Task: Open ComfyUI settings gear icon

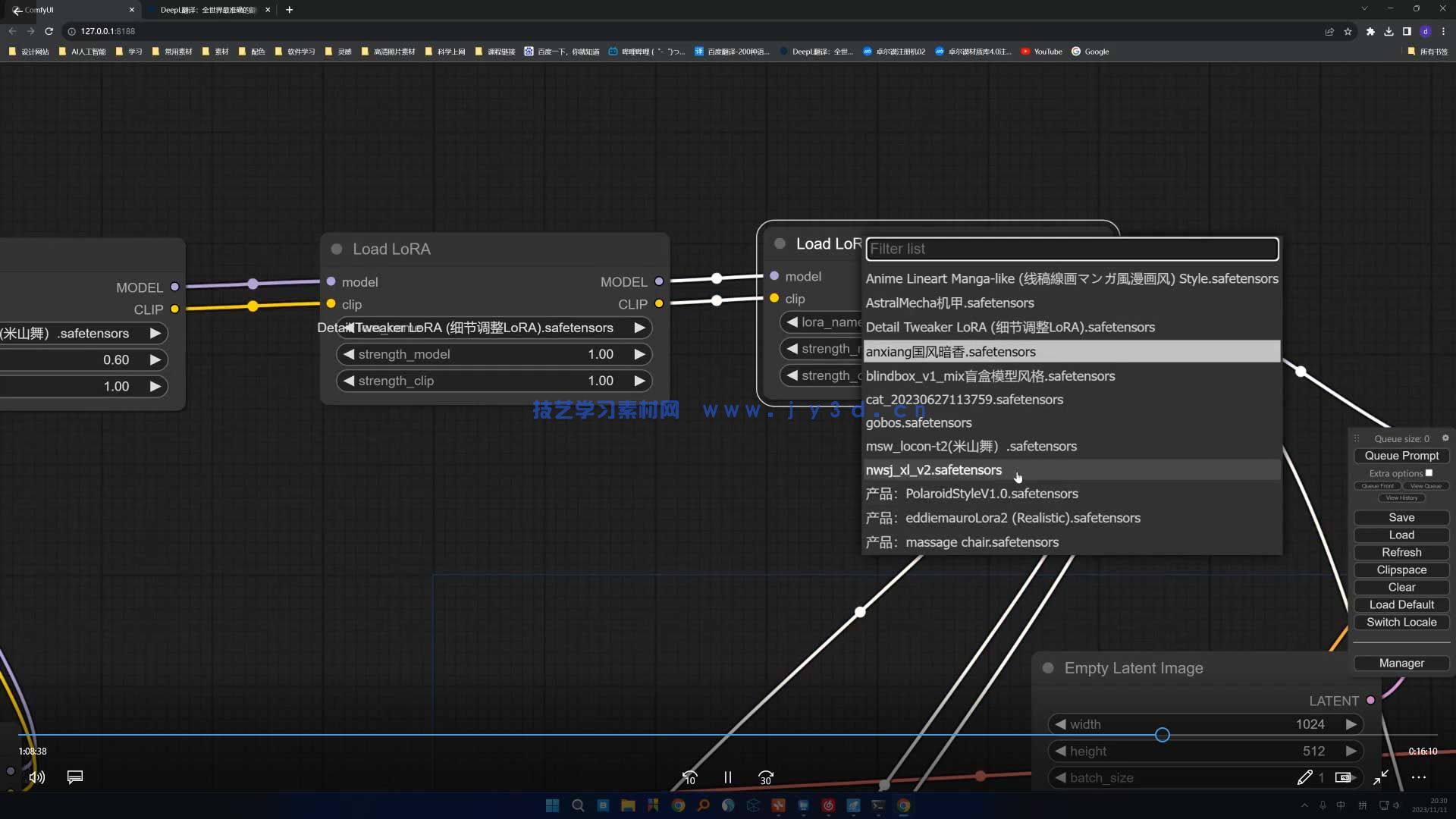Action: [1445, 438]
